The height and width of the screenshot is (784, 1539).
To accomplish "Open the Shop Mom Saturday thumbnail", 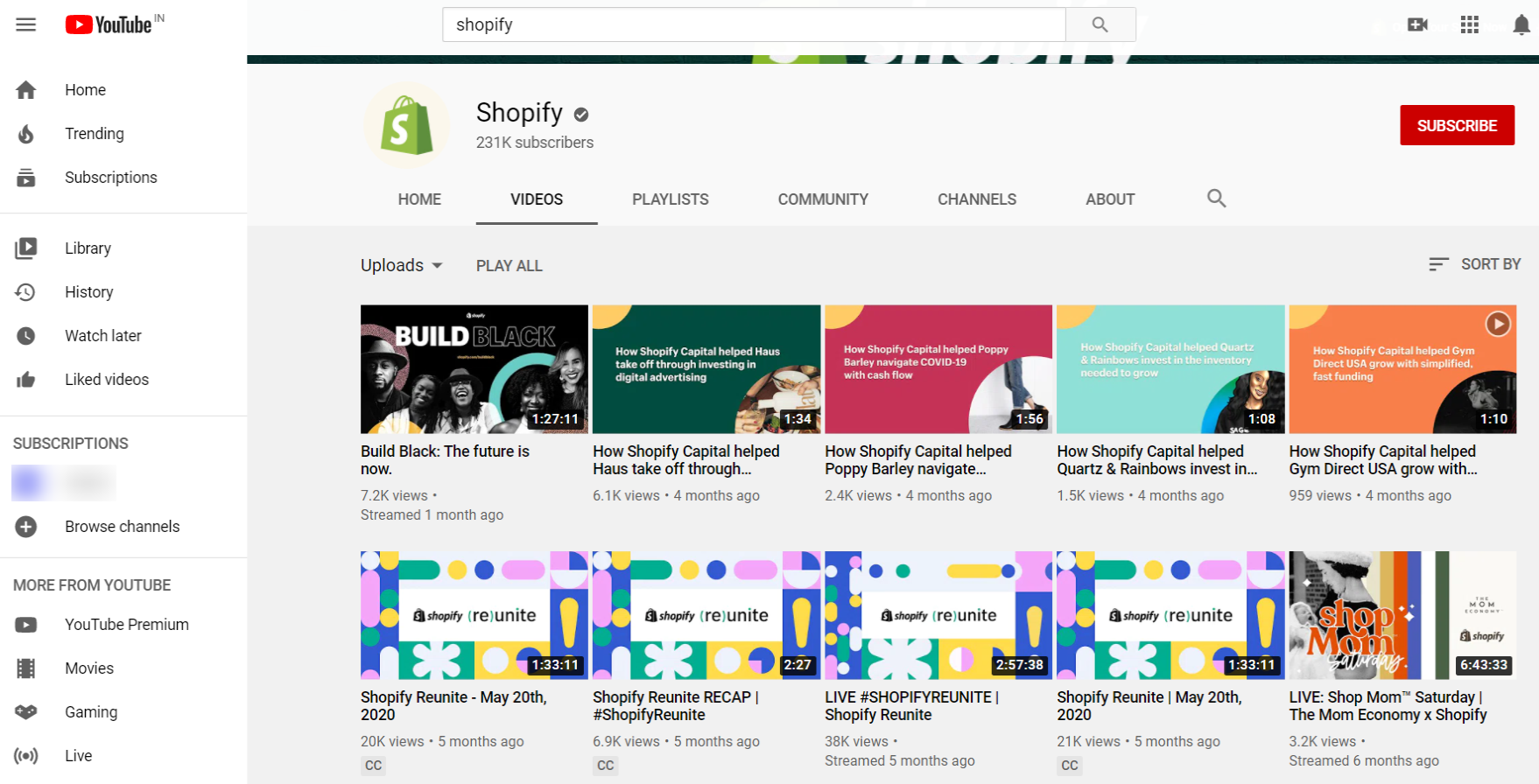I will tap(1402, 615).
